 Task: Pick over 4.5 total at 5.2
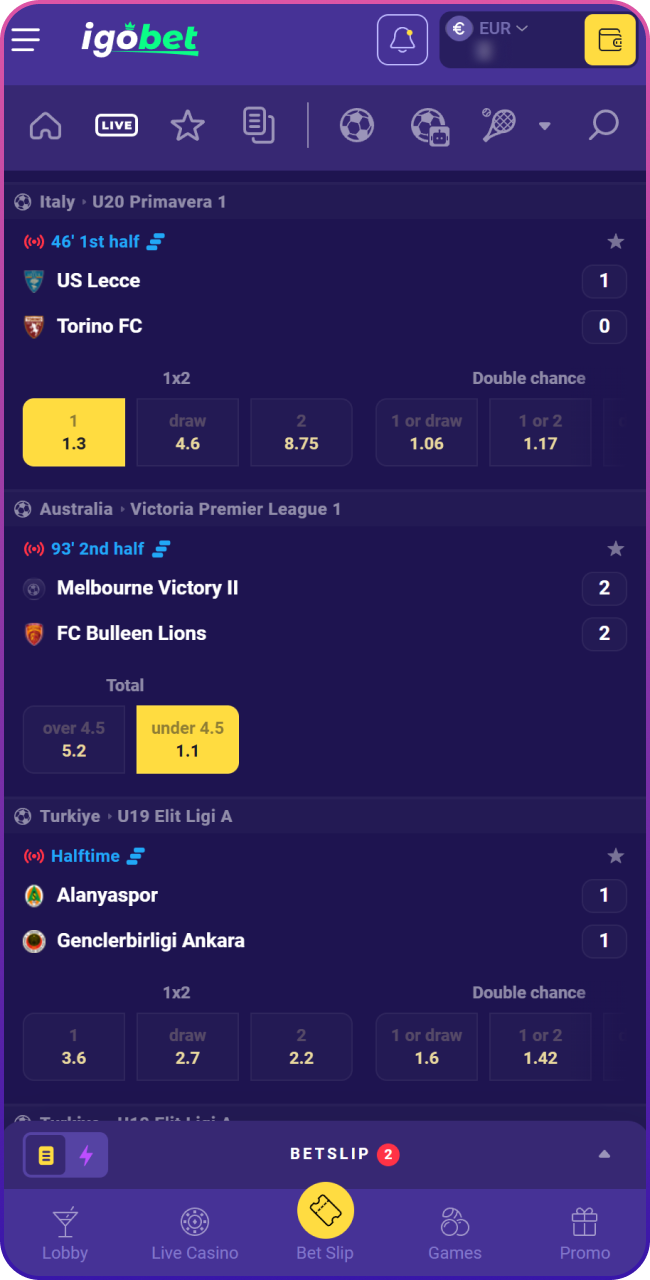(x=74, y=739)
